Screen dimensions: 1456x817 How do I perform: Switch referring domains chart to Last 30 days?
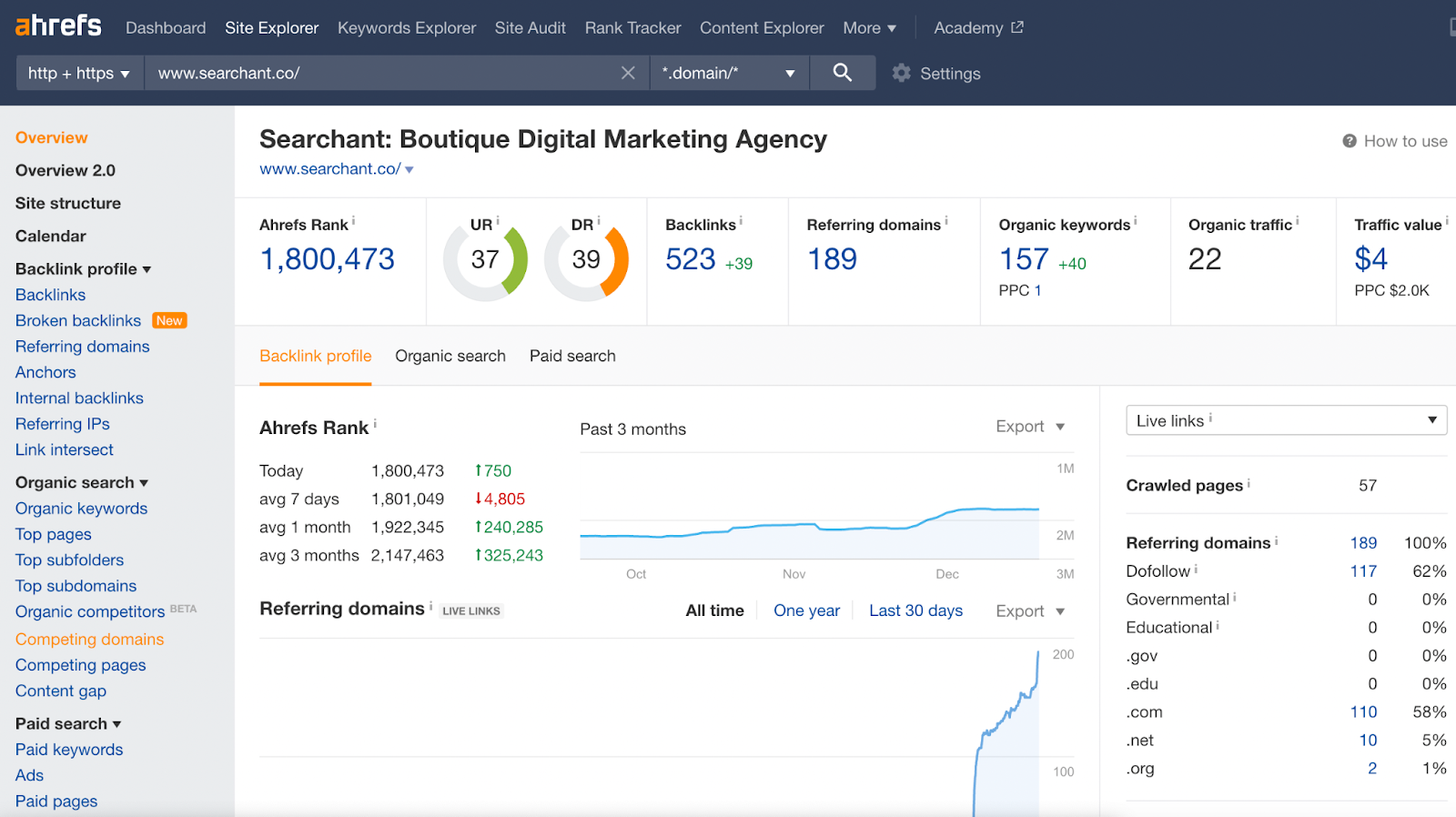[915, 610]
